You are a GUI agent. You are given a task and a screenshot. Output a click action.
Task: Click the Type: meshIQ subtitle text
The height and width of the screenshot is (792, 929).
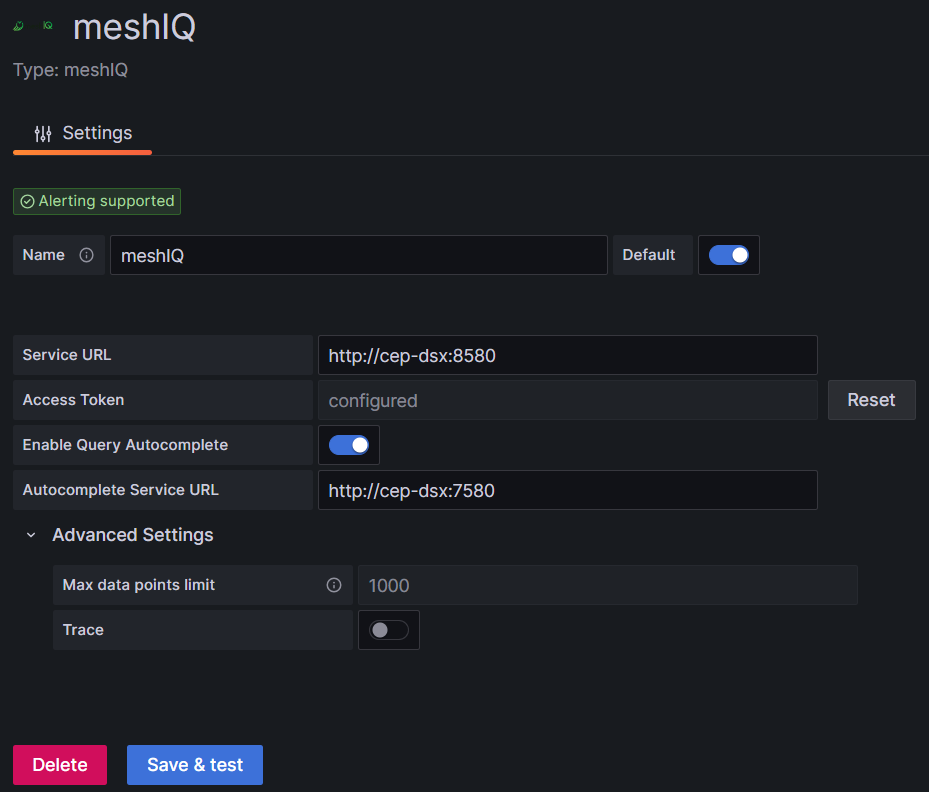pos(71,70)
